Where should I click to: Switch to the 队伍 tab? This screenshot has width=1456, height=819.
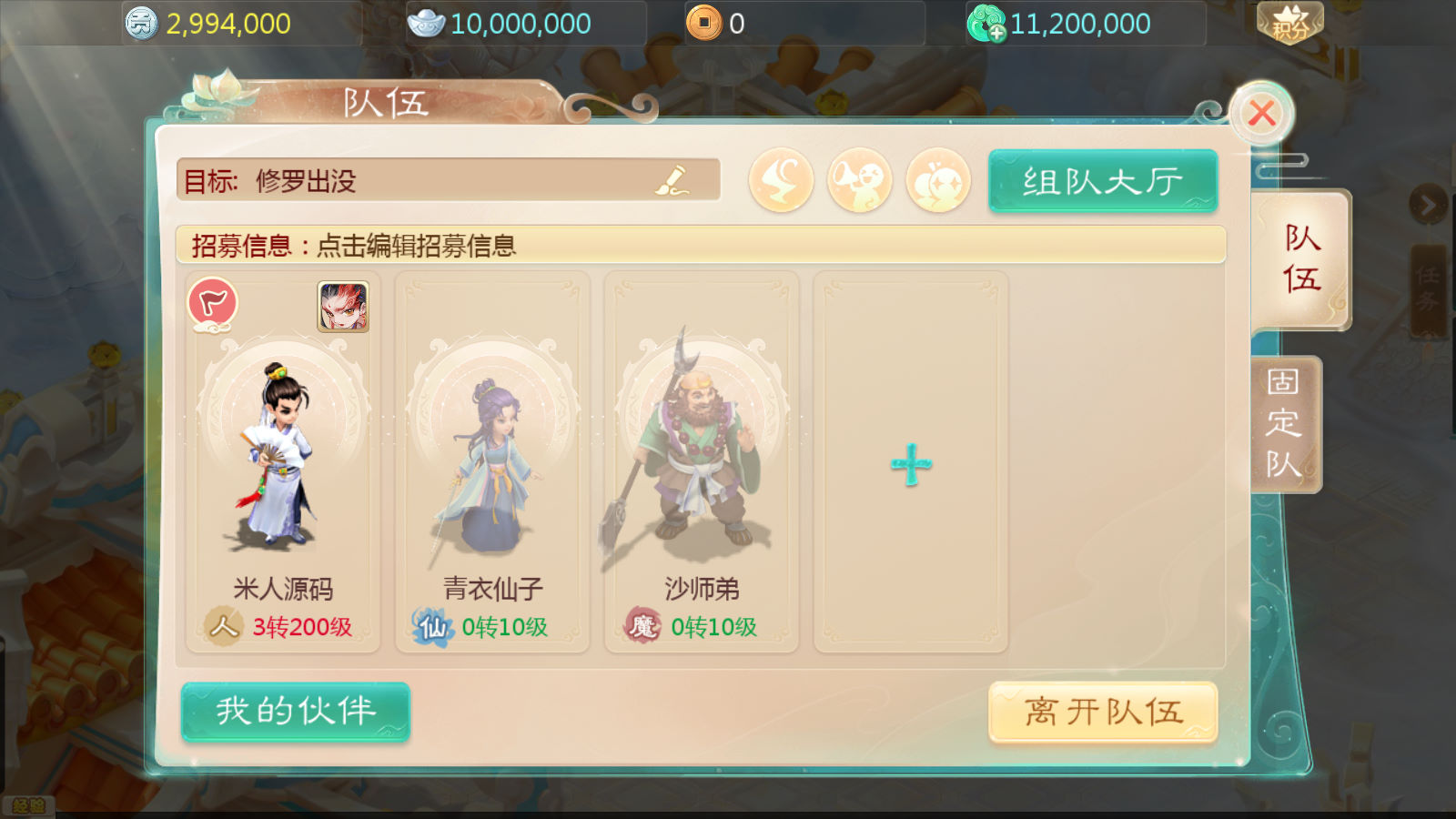[1301, 258]
